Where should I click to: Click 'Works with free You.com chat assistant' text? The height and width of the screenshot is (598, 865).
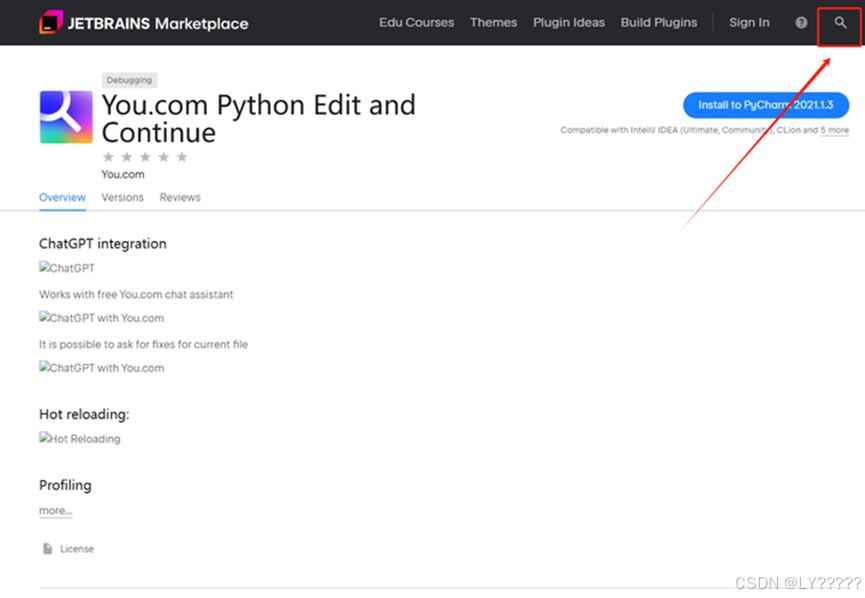(136, 295)
